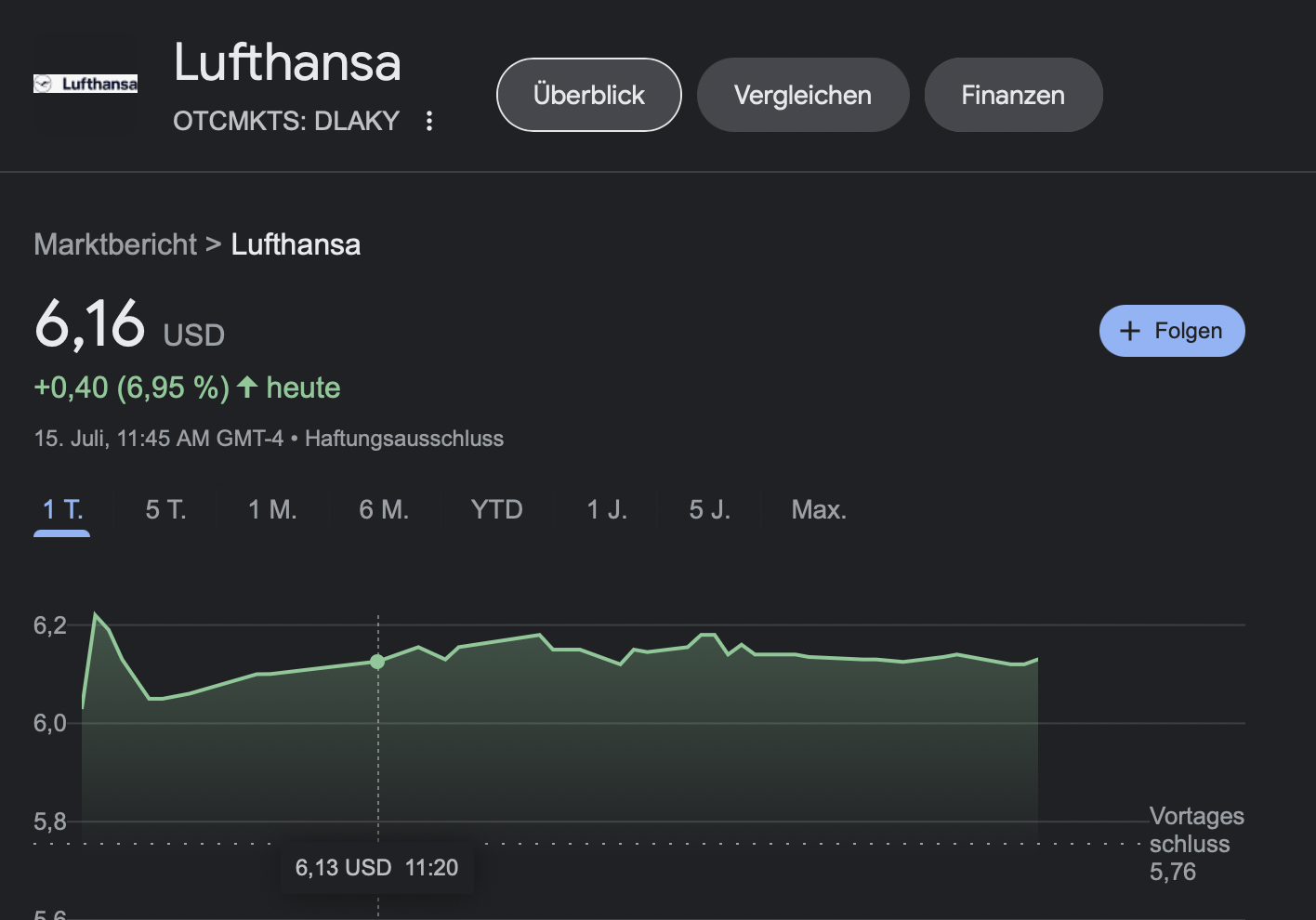
Task: Switch the chart to 1 M.
Action: tap(272, 509)
